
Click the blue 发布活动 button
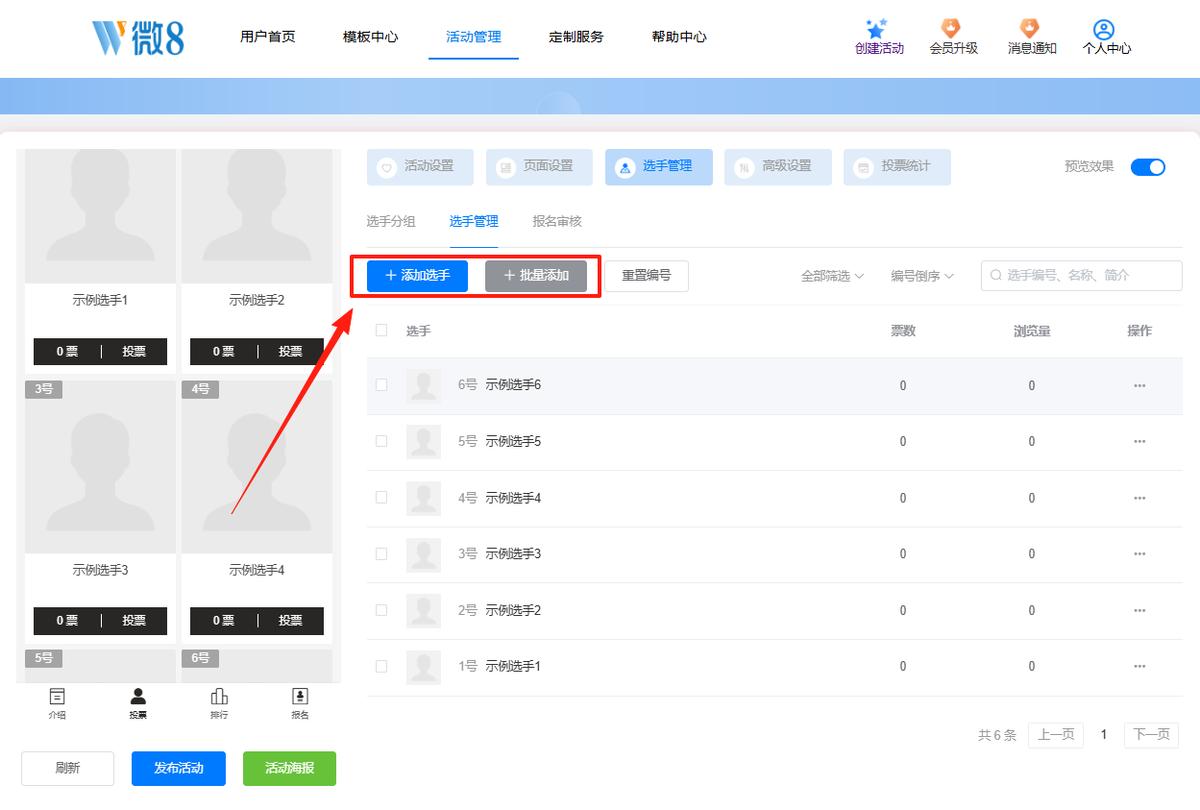(178, 768)
